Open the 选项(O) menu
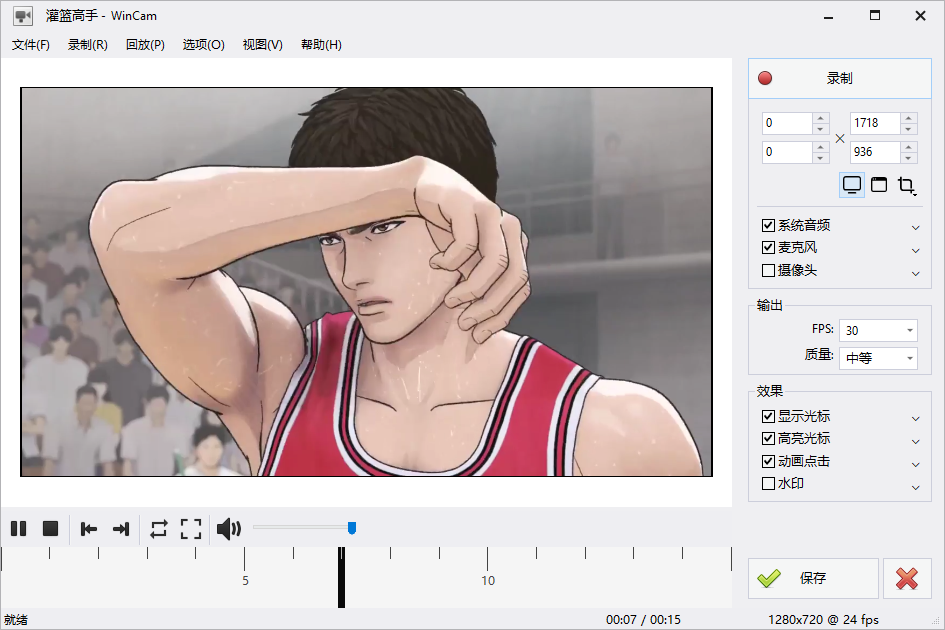This screenshot has height=630, width=945. coord(204,45)
